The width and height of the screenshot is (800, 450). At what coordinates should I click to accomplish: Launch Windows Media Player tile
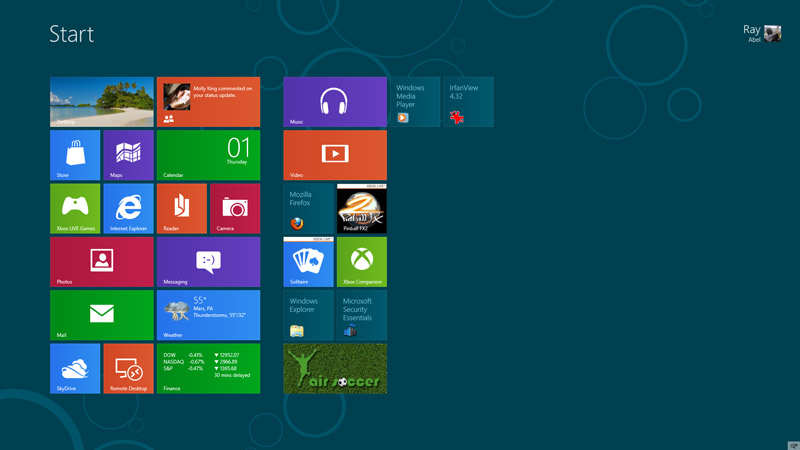point(415,102)
